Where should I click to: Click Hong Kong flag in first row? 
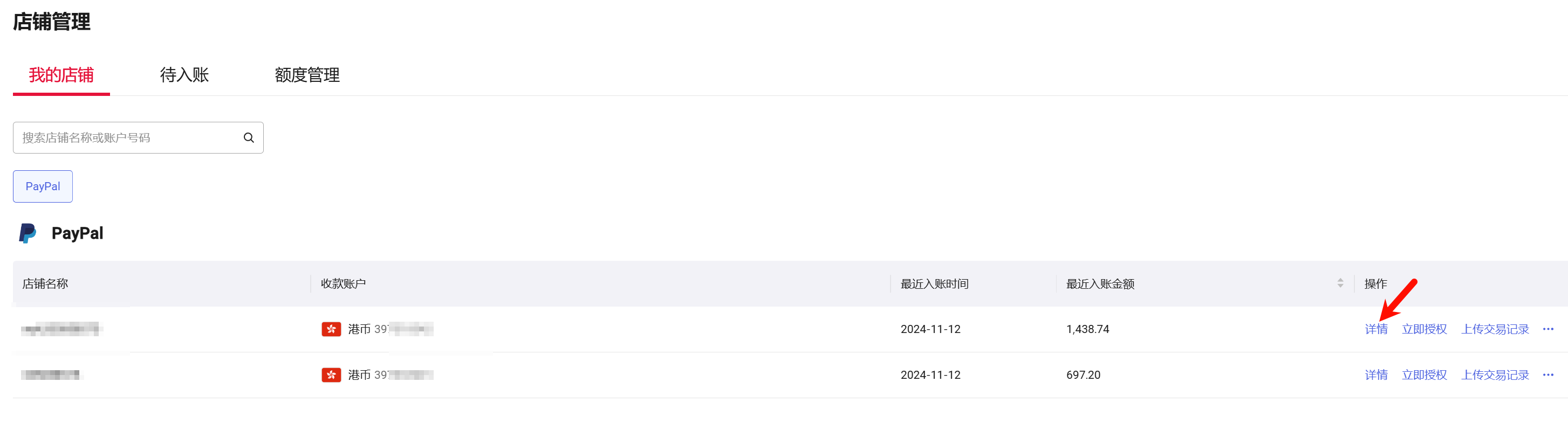click(331, 329)
